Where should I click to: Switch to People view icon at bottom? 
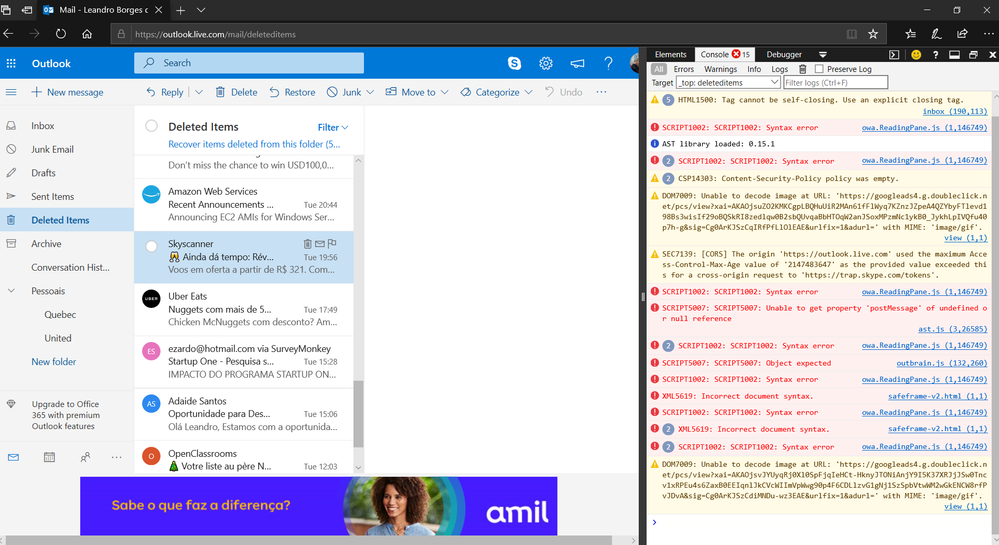(85, 457)
